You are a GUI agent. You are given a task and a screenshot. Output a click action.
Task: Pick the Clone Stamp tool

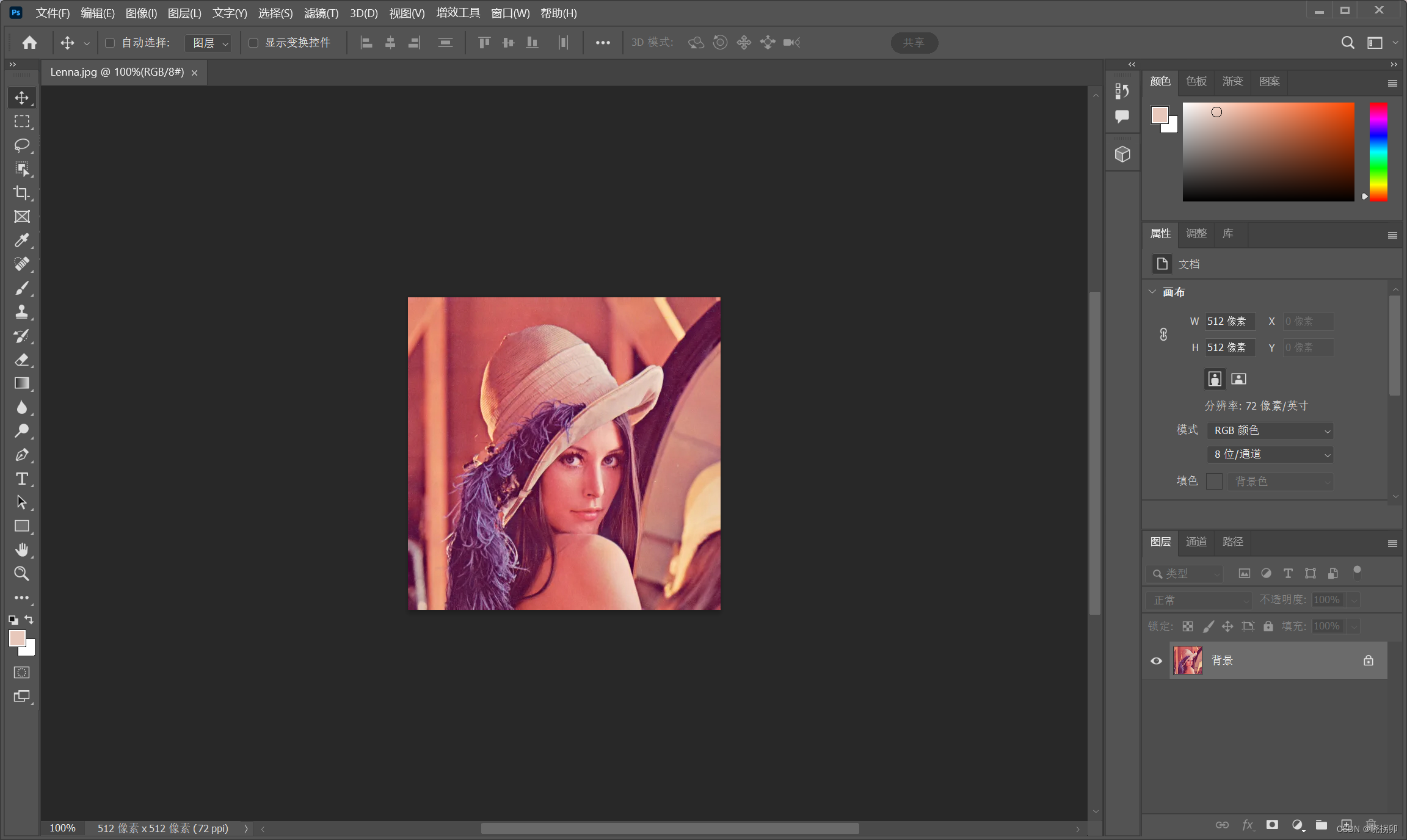pos(21,312)
